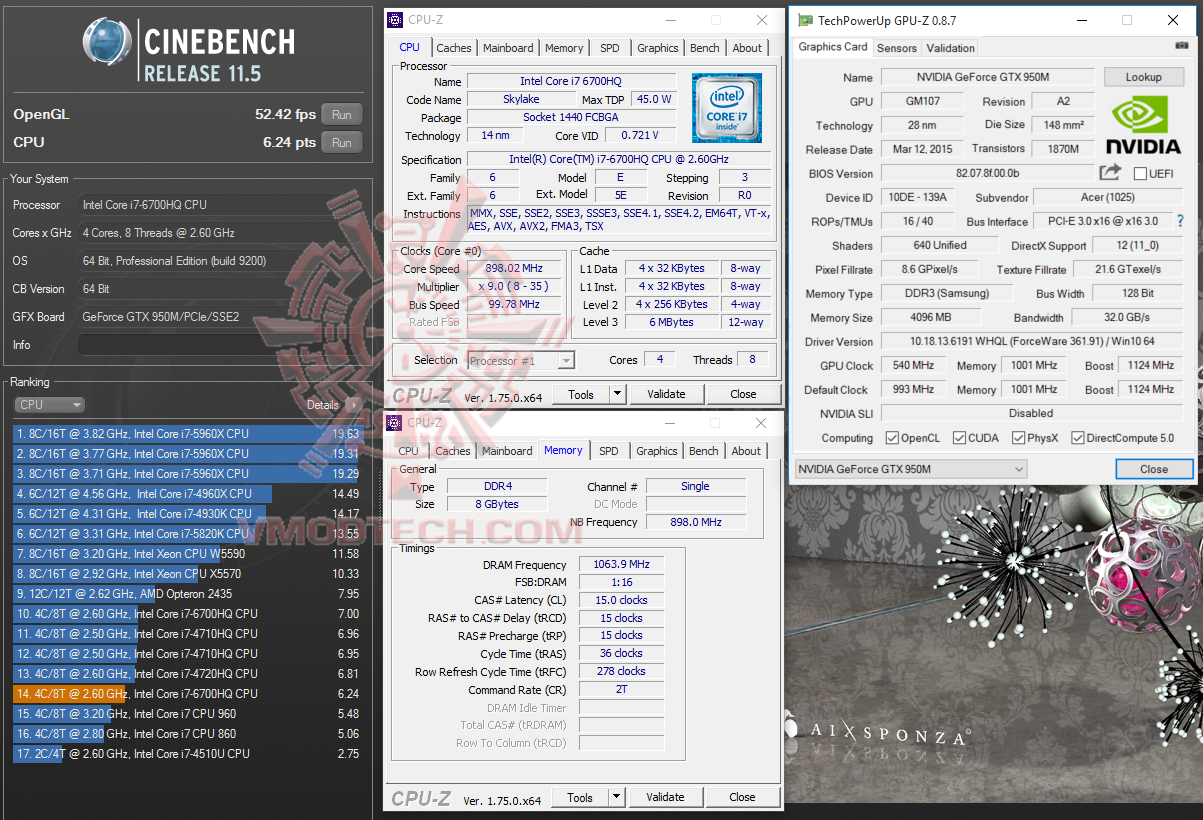Click Validate in bottom CPU-Z window
This screenshot has width=1203, height=820.
[665, 797]
